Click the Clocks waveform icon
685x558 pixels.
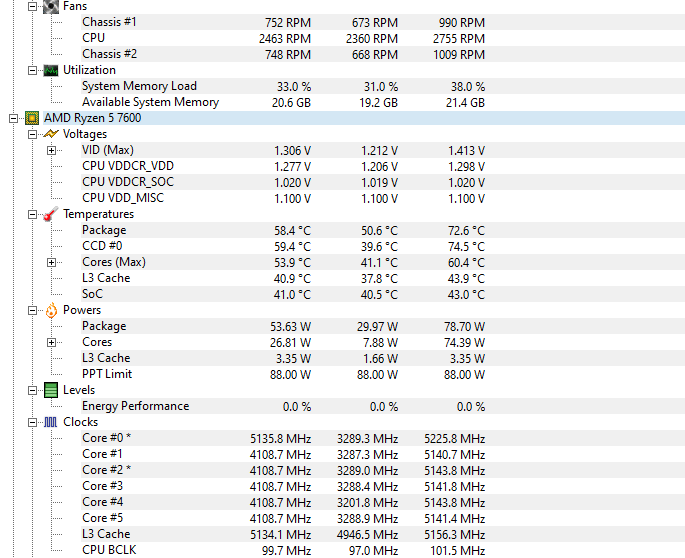(x=50, y=422)
